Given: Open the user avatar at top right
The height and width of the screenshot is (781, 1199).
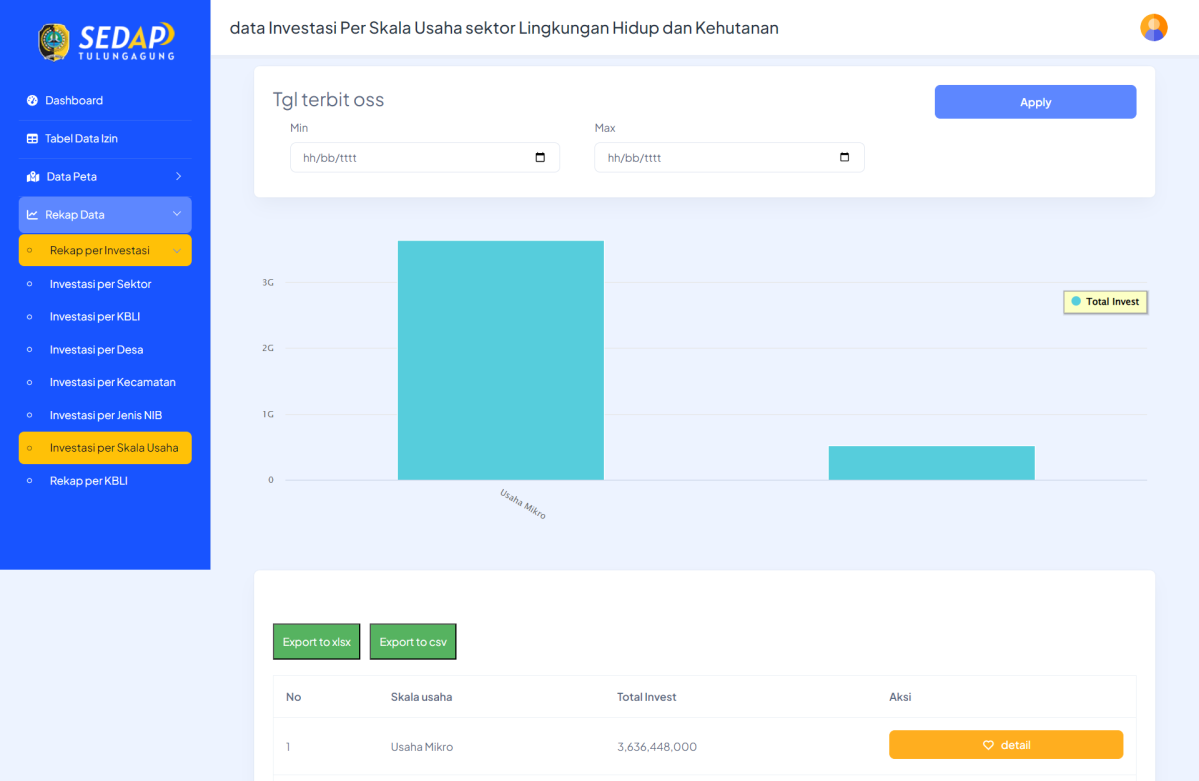Looking at the screenshot, I should [1153, 28].
